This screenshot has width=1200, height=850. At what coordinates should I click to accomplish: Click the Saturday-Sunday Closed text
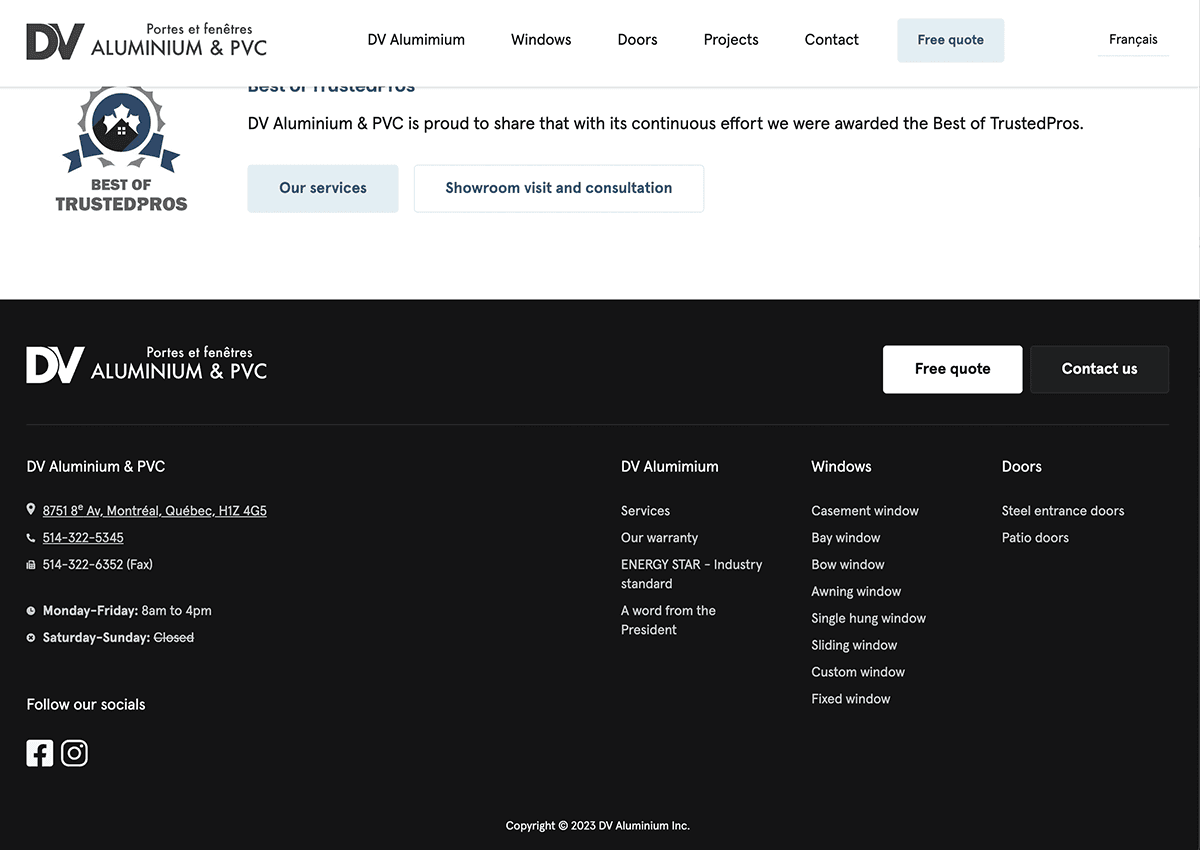click(118, 638)
